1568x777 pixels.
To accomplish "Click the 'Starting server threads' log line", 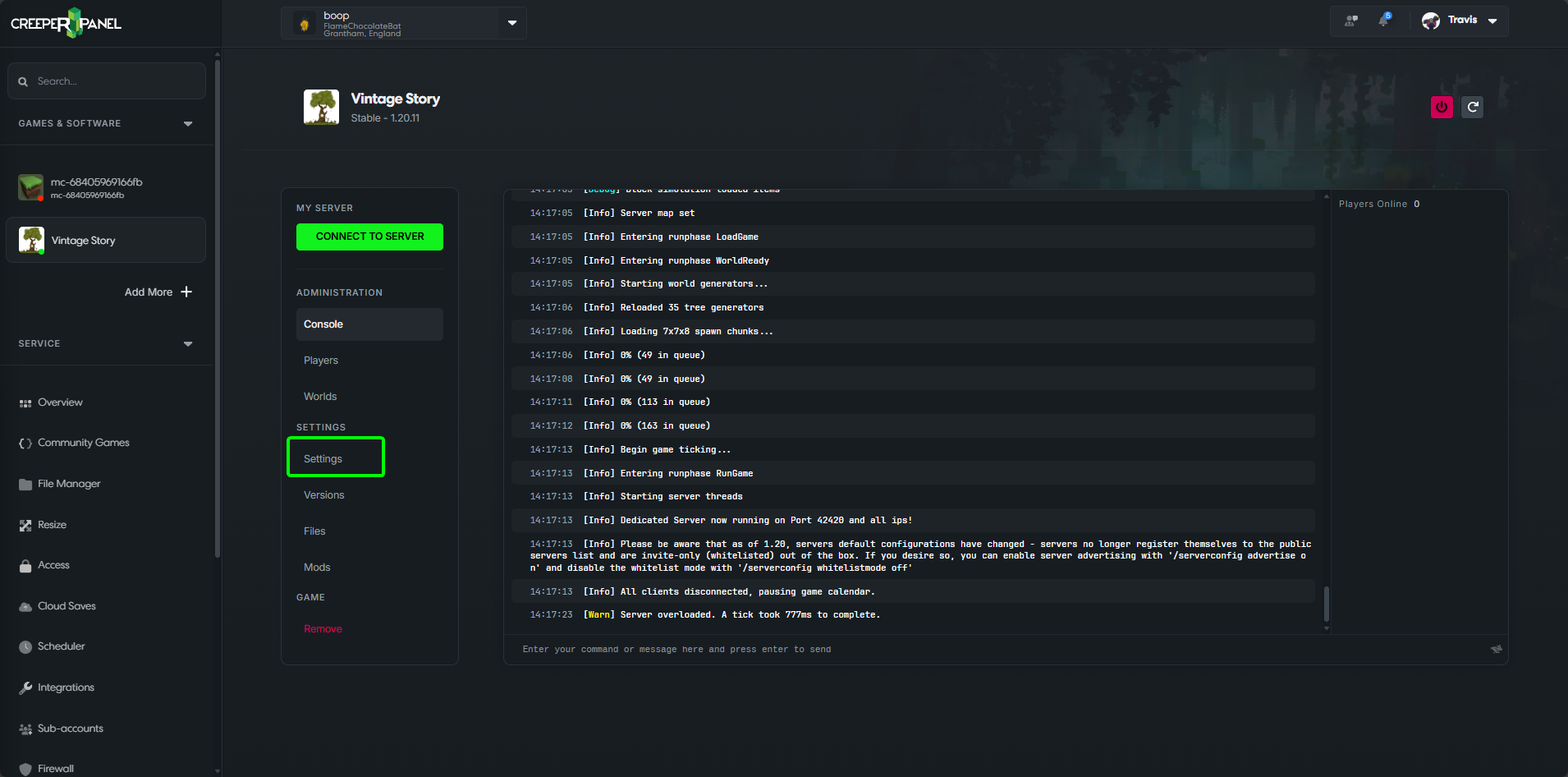I will [912, 496].
